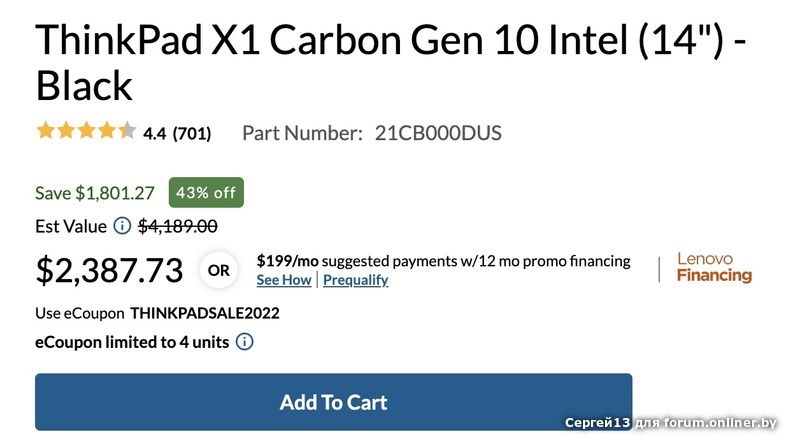Image resolution: width=800 pixels, height=446 pixels.
Task: Click the info icon next to Est Value
Action: pos(121,226)
